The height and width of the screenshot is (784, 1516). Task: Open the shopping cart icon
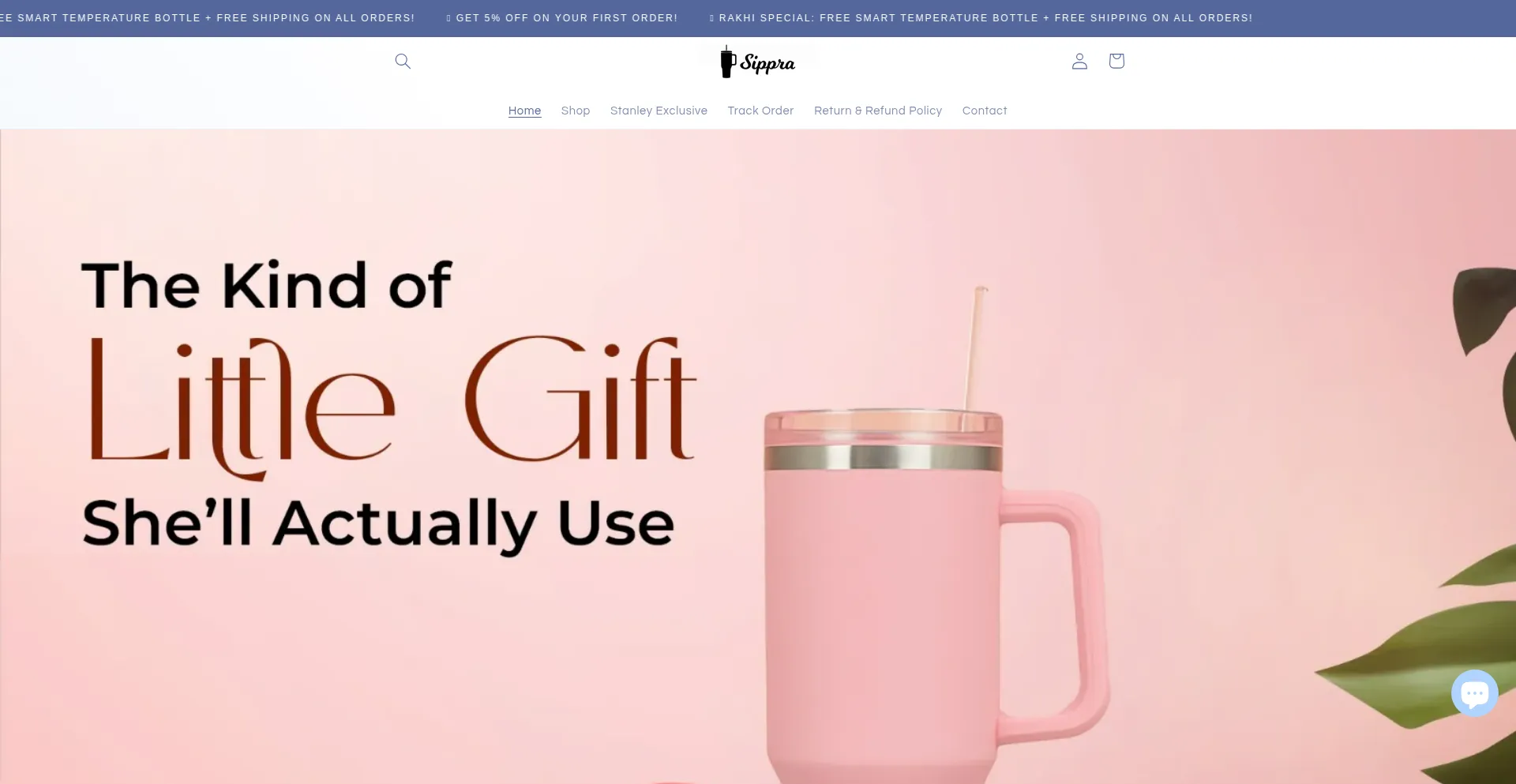click(x=1116, y=61)
